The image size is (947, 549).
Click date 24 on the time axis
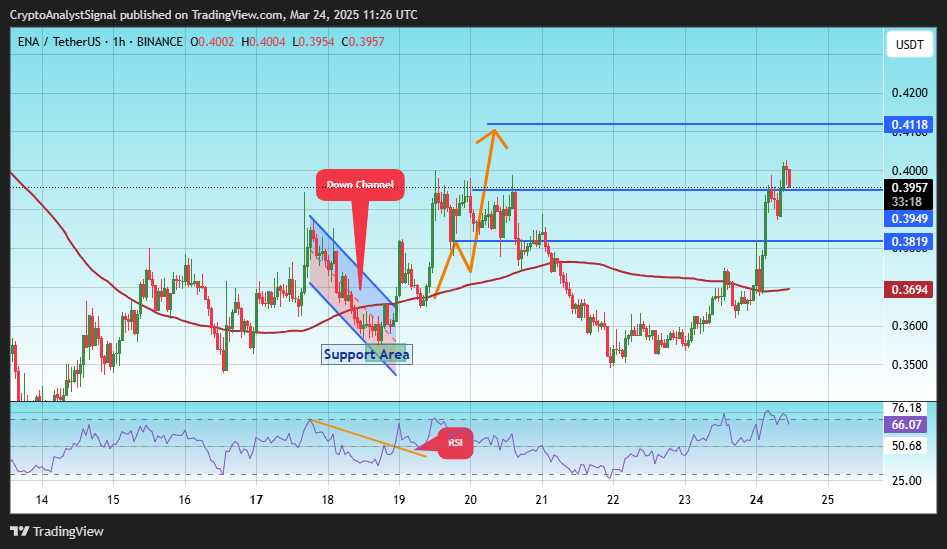[x=756, y=499]
